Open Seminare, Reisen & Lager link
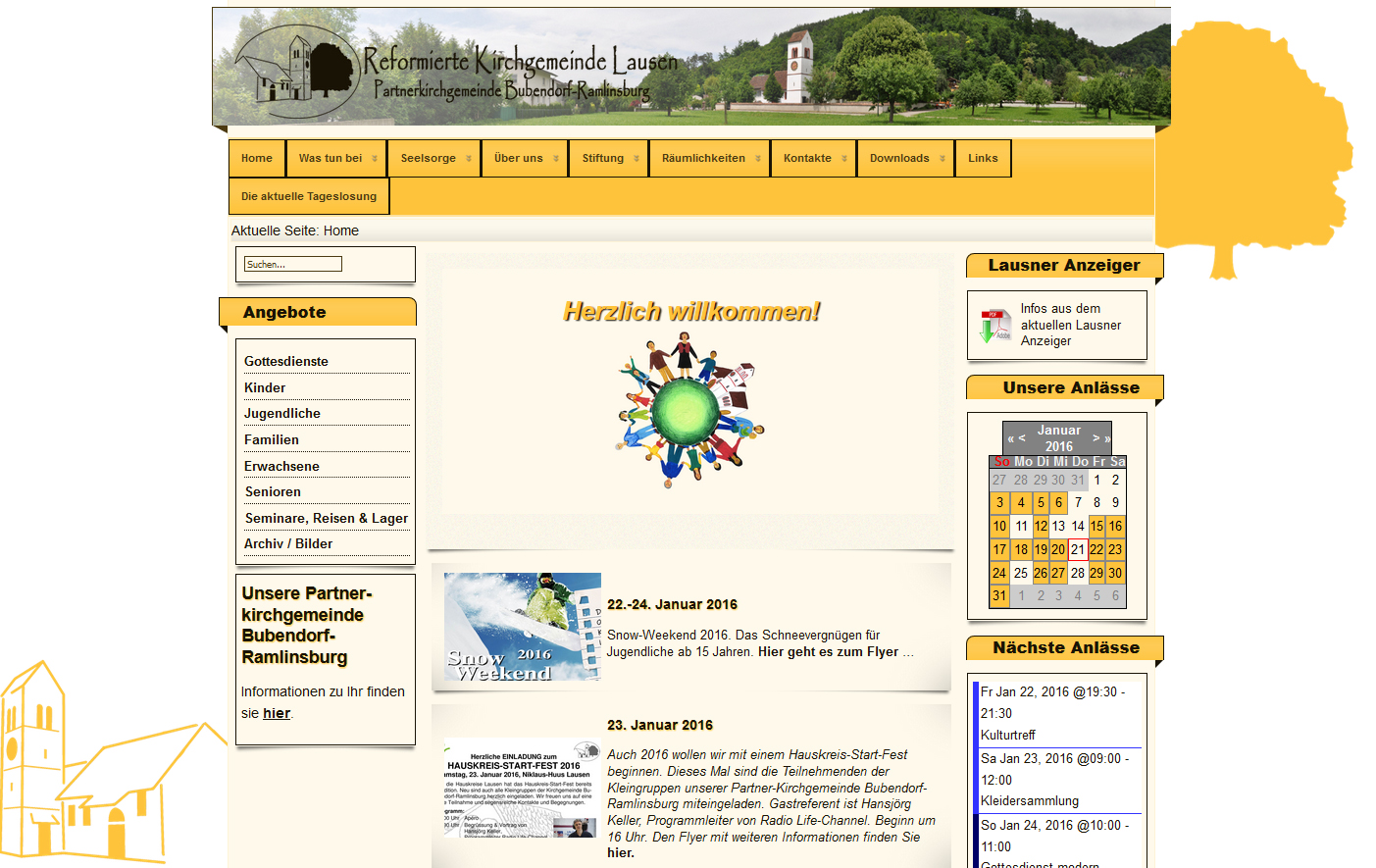This screenshot has width=1376, height=868. pyautogui.click(x=327, y=518)
